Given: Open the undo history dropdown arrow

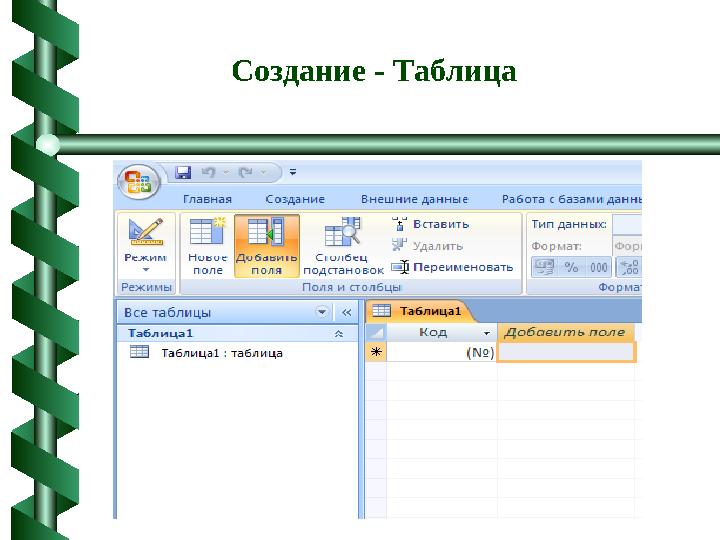Looking at the screenshot, I should [226, 173].
